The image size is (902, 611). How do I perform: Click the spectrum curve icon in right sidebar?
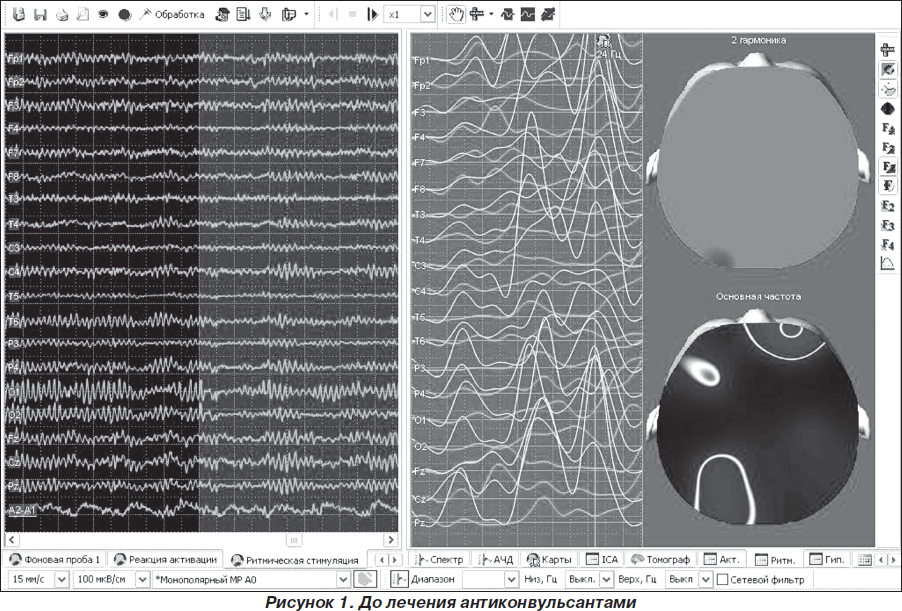[887, 264]
